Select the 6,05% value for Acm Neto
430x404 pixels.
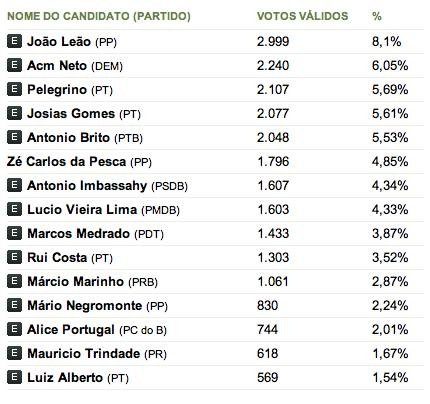390,65
